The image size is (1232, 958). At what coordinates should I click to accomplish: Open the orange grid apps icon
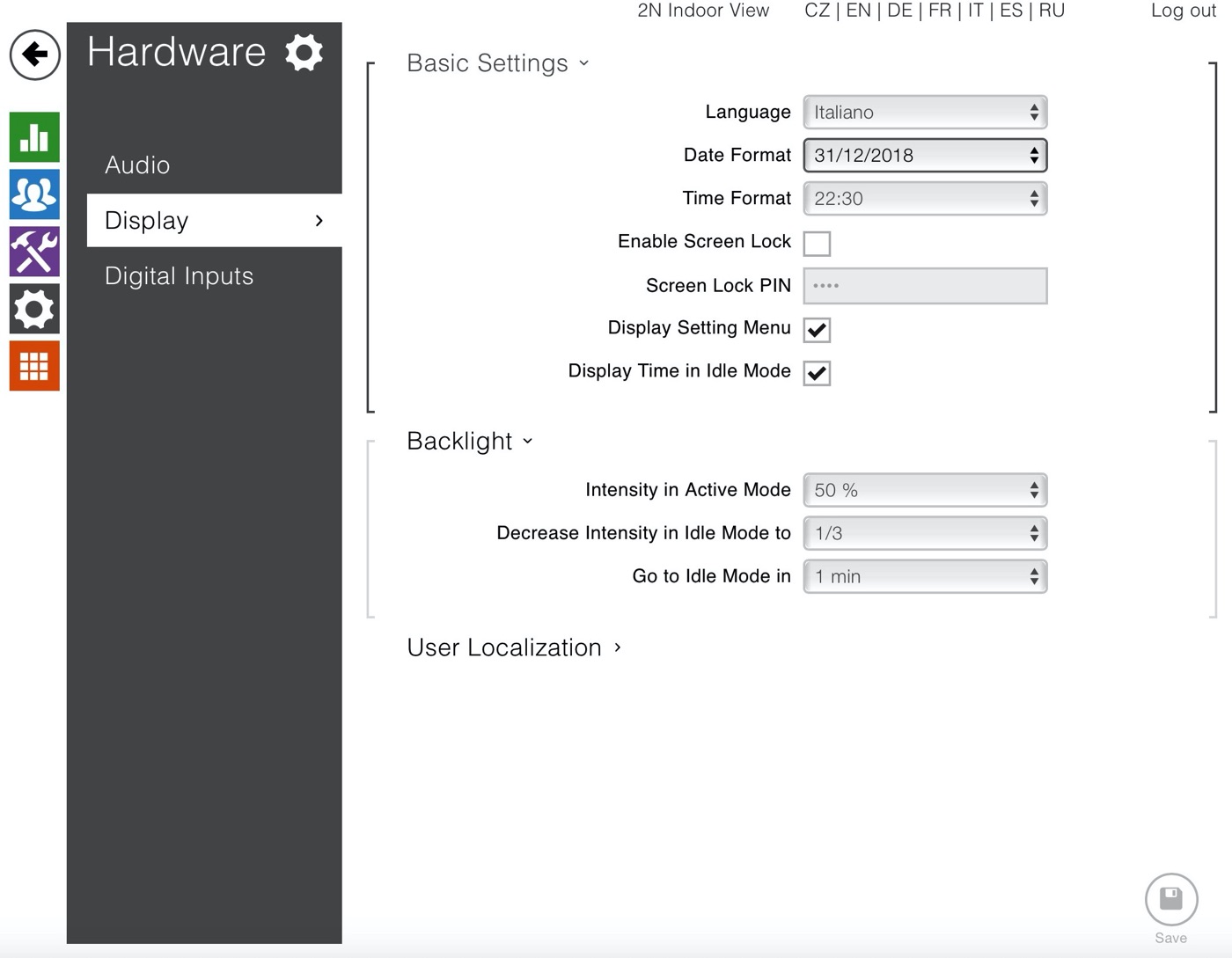34,365
